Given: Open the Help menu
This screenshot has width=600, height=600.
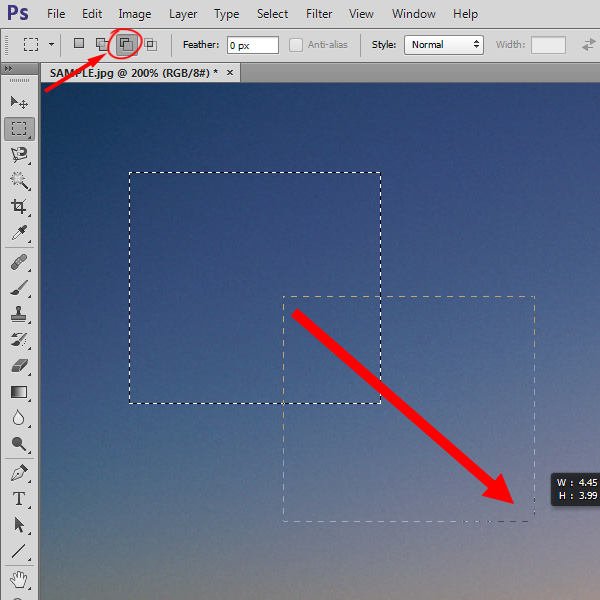Looking at the screenshot, I should click(x=465, y=14).
